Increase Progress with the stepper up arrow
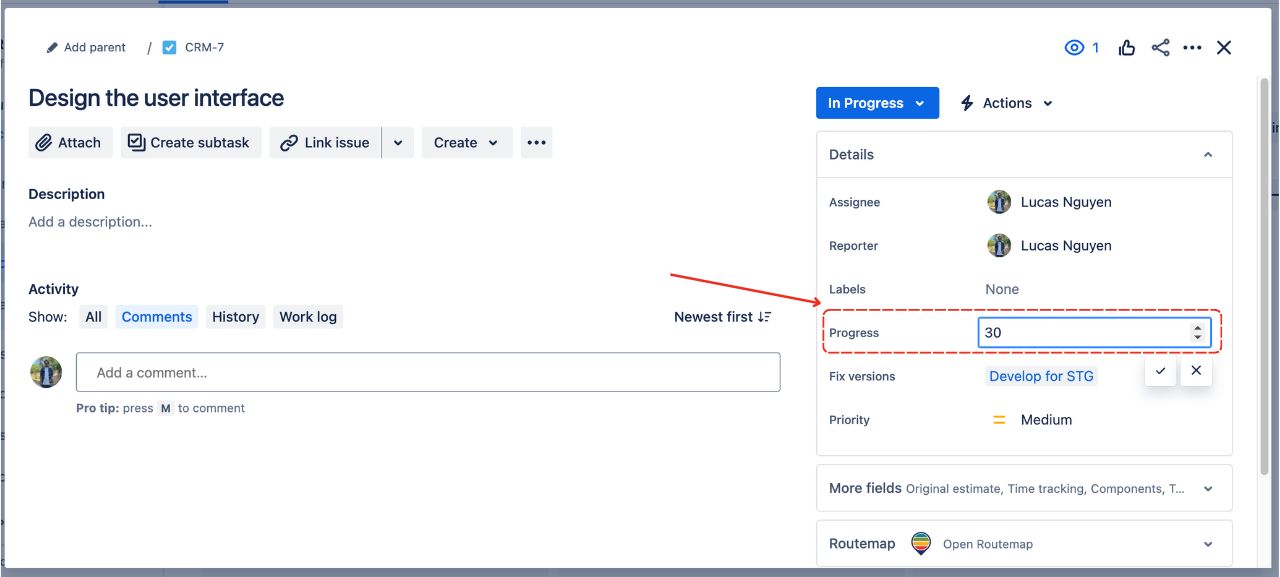Viewport: 1280px width, 577px height. coord(1197,326)
